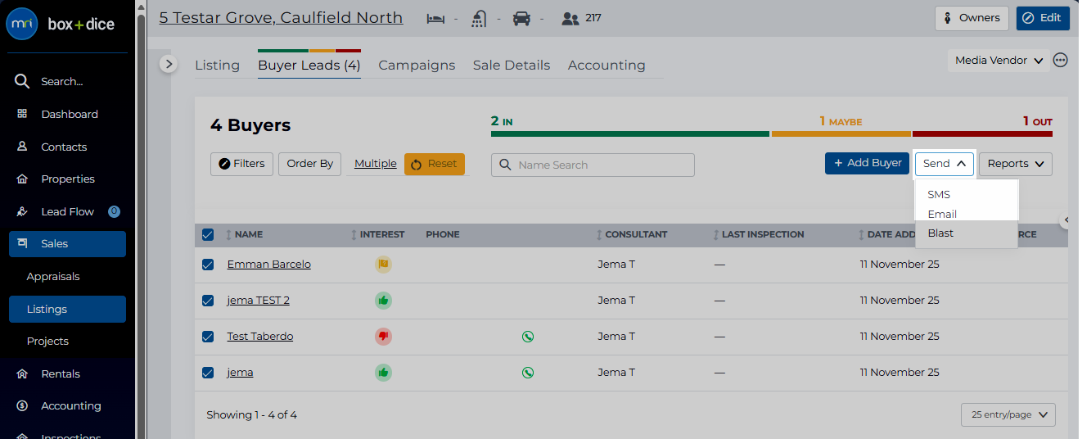Click the WhatsApp phone icon in jema row

click(528, 372)
